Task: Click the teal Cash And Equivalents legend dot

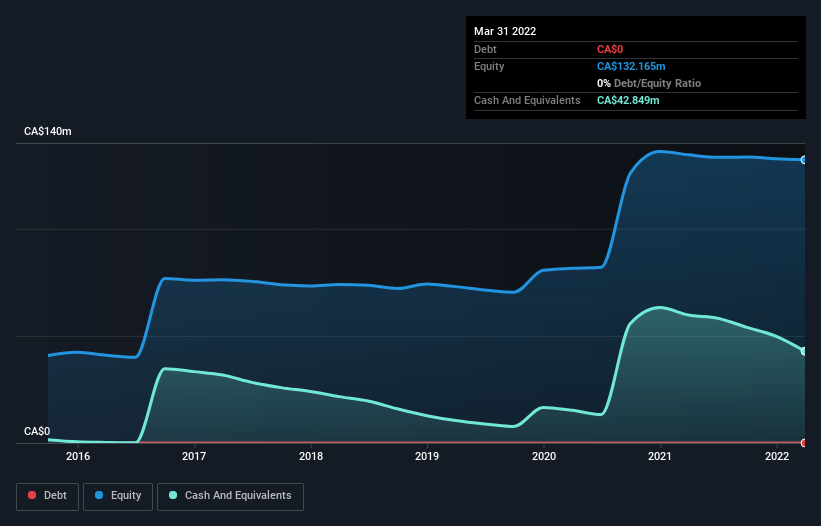Action: point(173,495)
